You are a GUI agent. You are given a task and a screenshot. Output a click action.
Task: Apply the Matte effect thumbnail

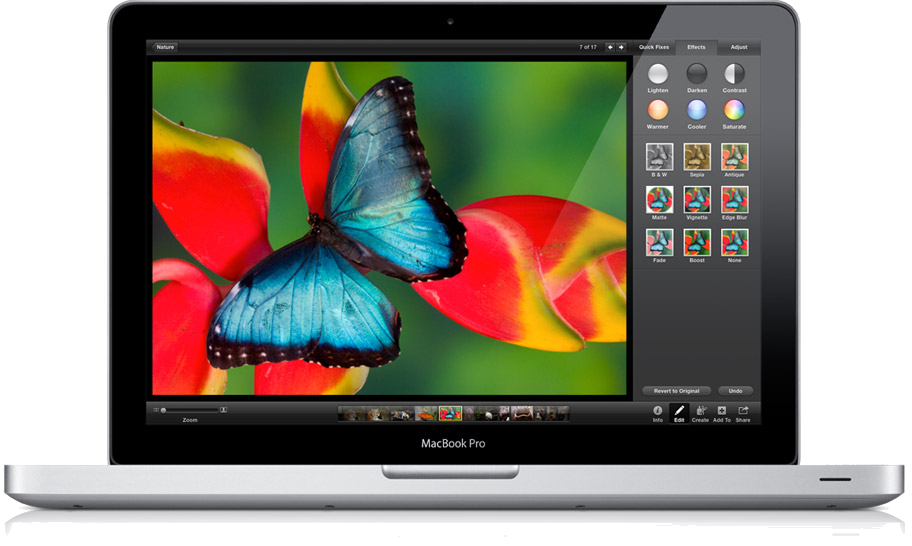coord(660,200)
